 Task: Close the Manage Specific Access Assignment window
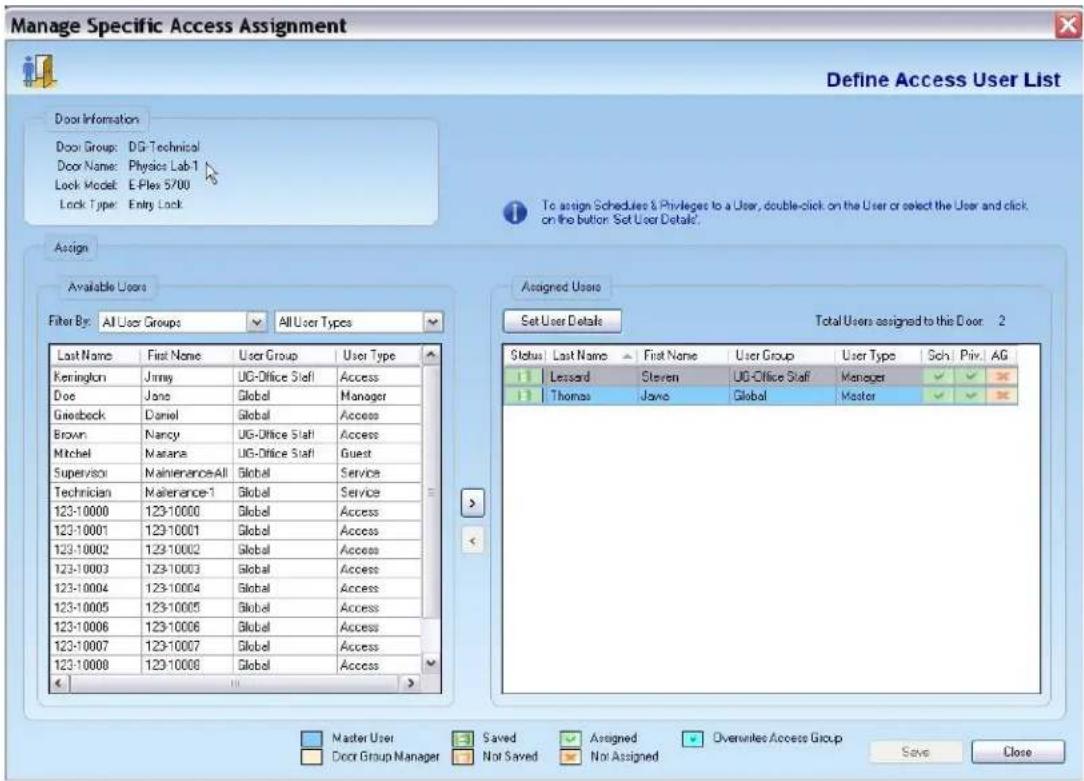(x=1069, y=26)
